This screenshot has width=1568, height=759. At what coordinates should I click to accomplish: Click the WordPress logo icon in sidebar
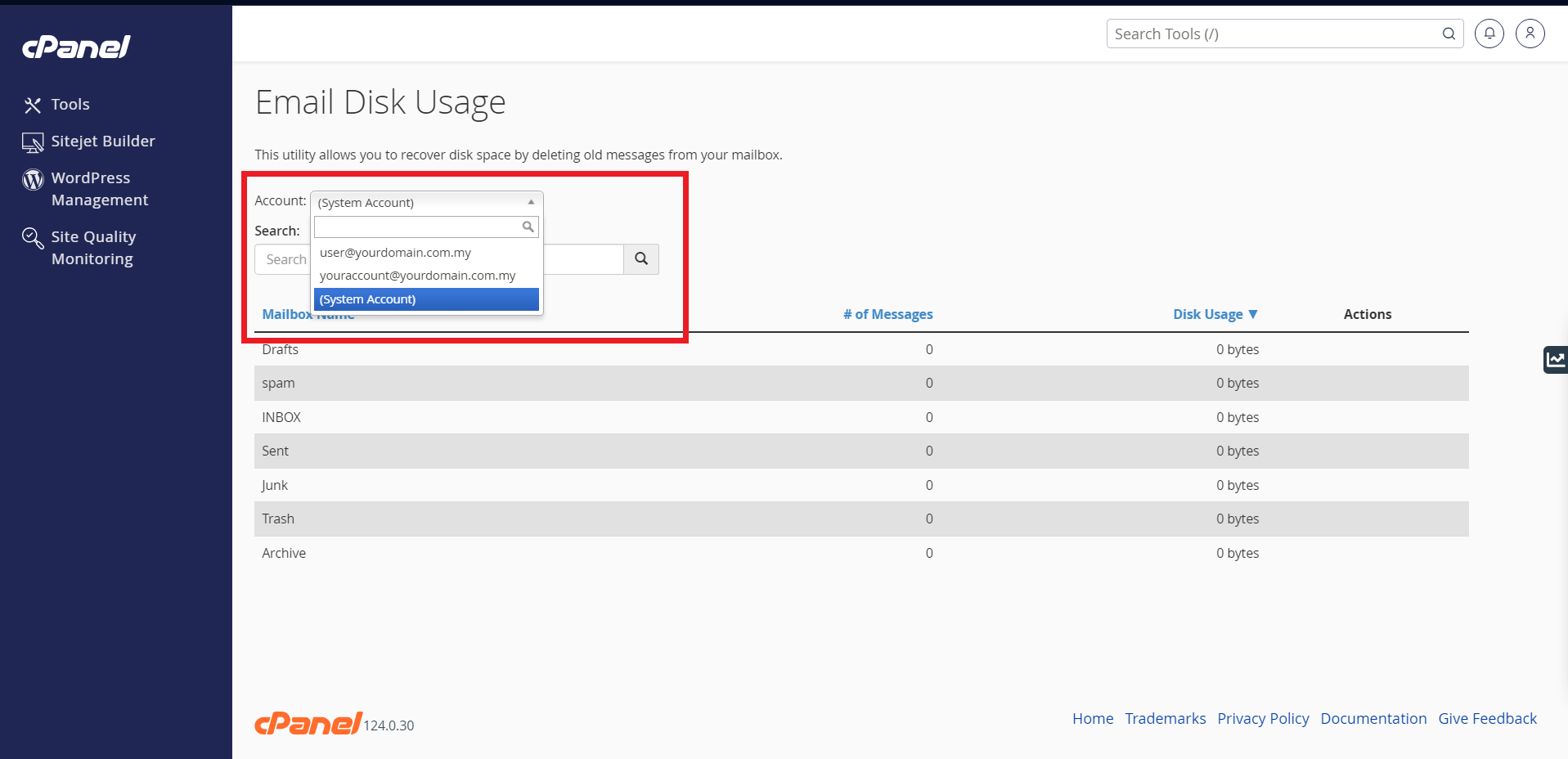(x=33, y=179)
